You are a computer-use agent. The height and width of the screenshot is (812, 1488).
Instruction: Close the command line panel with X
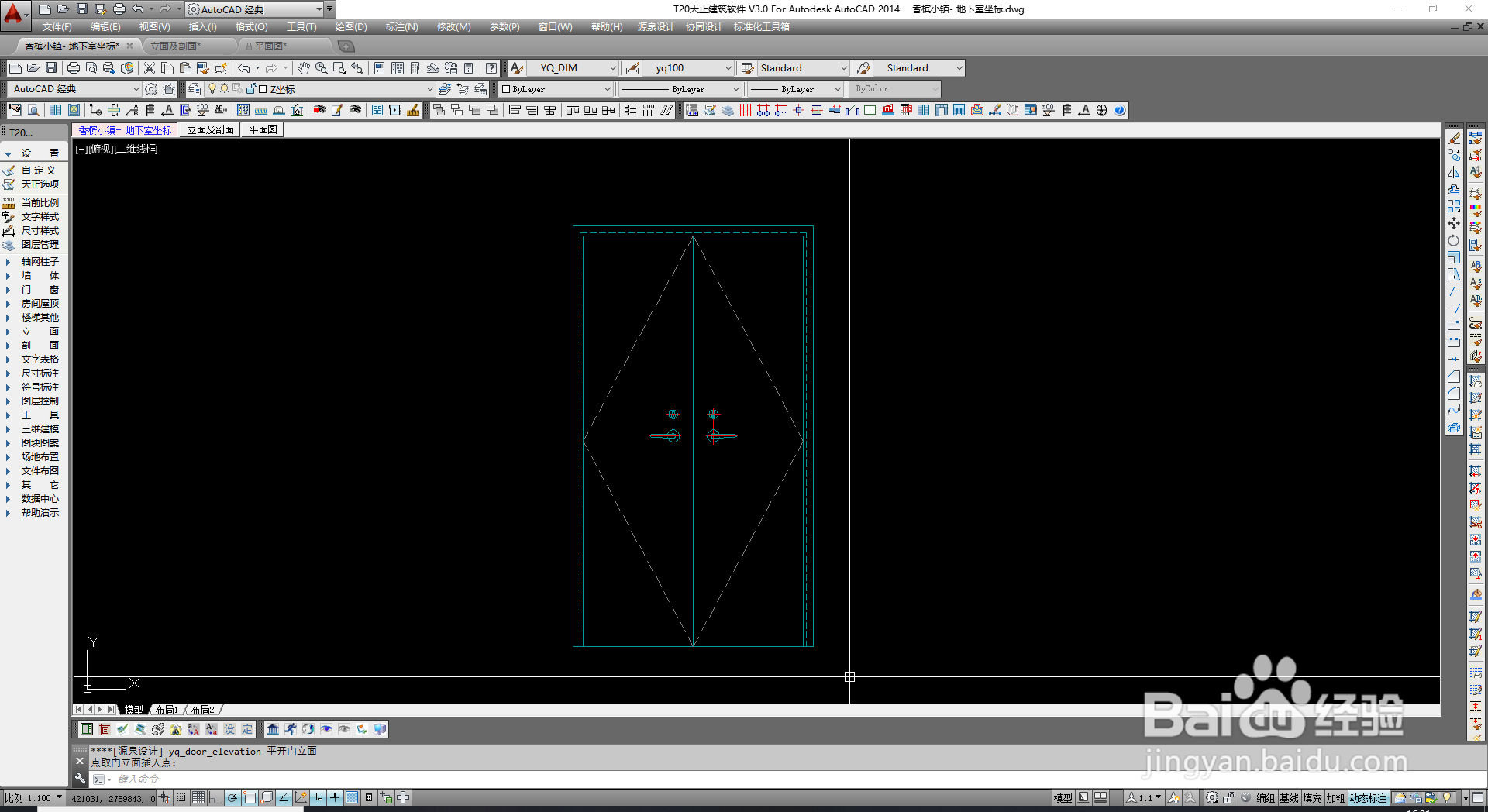click(x=79, y=762)
